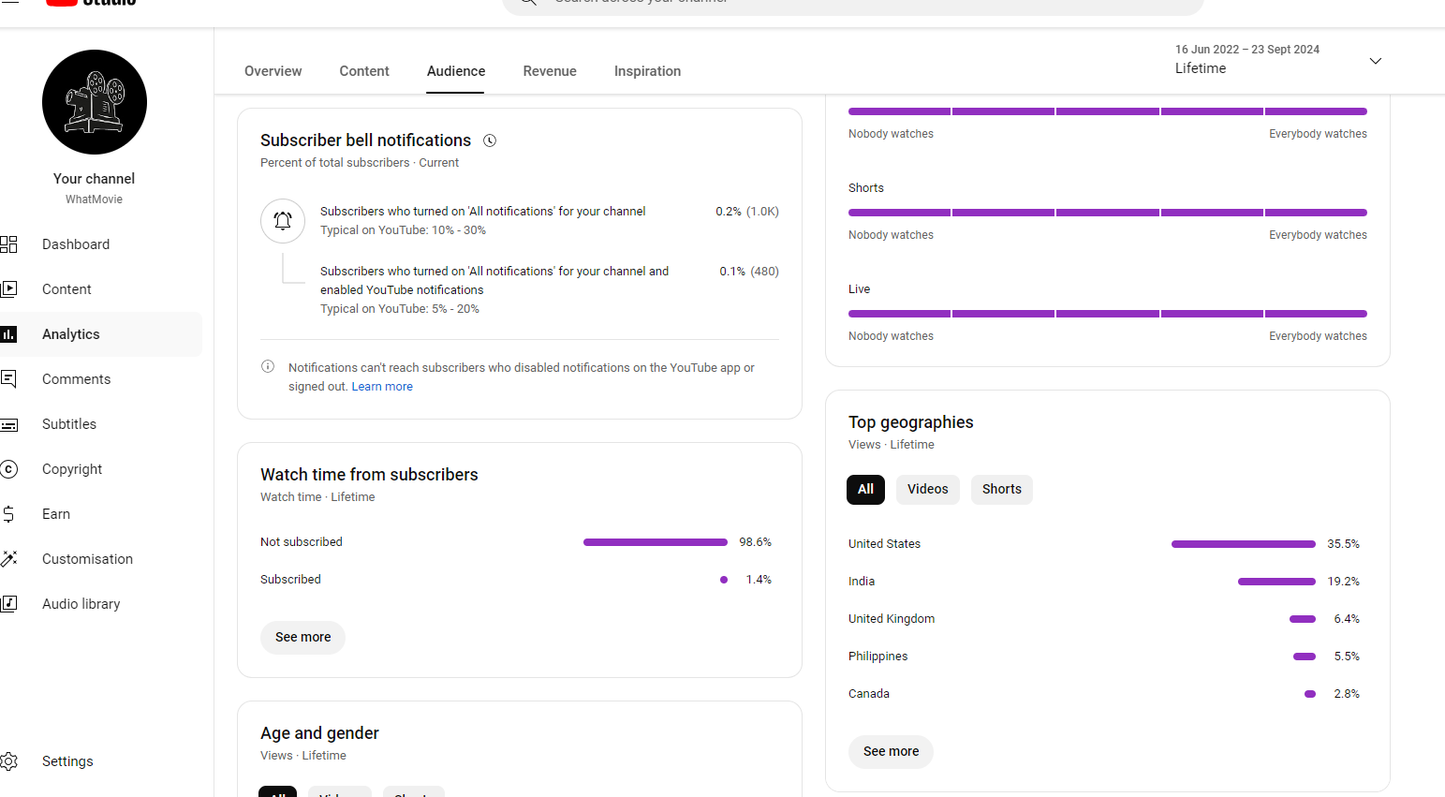Click the Subtitles icon in sidebar
Screen dimensions: 1445x797
point(9,424)
